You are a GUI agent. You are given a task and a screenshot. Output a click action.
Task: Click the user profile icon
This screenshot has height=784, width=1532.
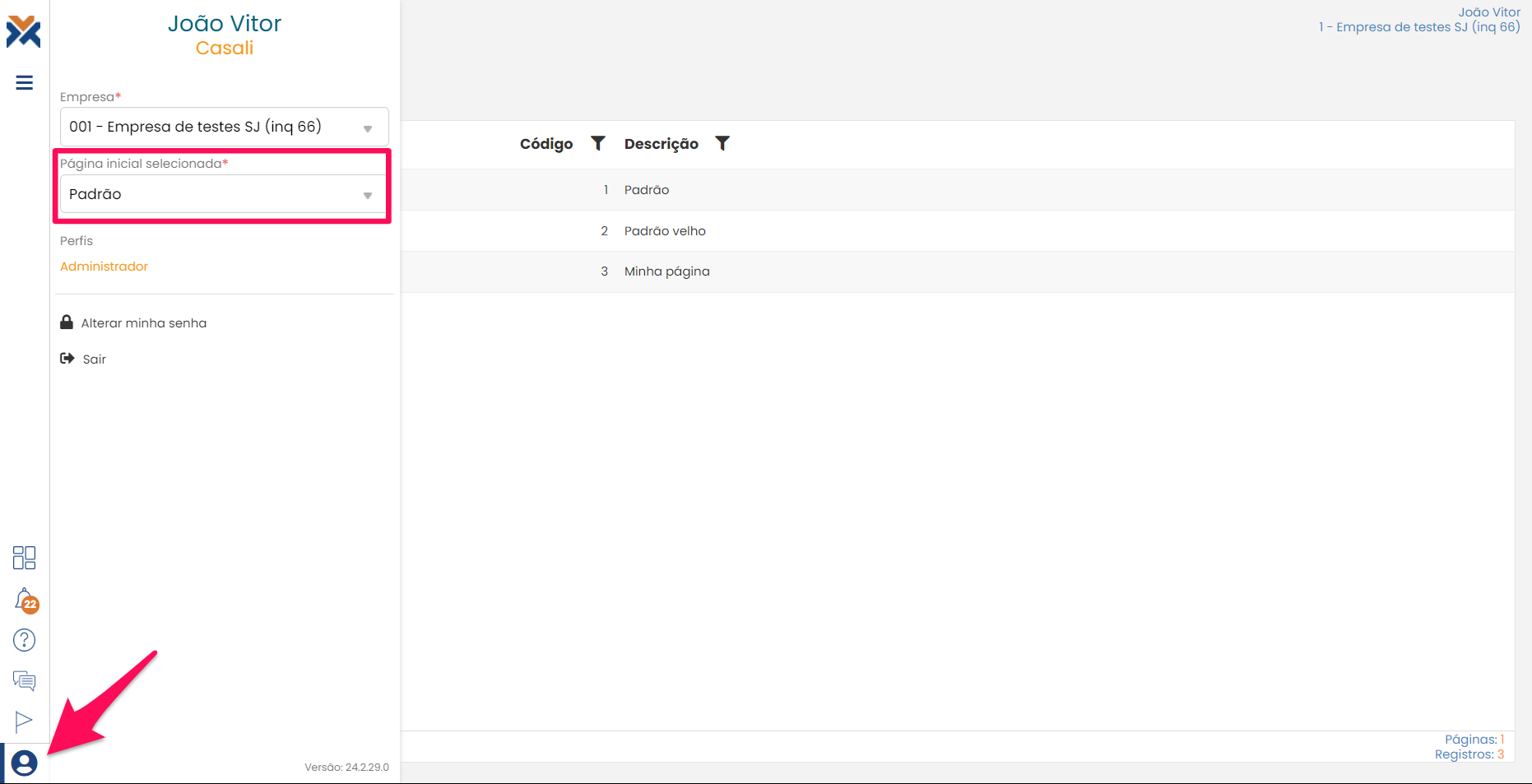point(25,763)
